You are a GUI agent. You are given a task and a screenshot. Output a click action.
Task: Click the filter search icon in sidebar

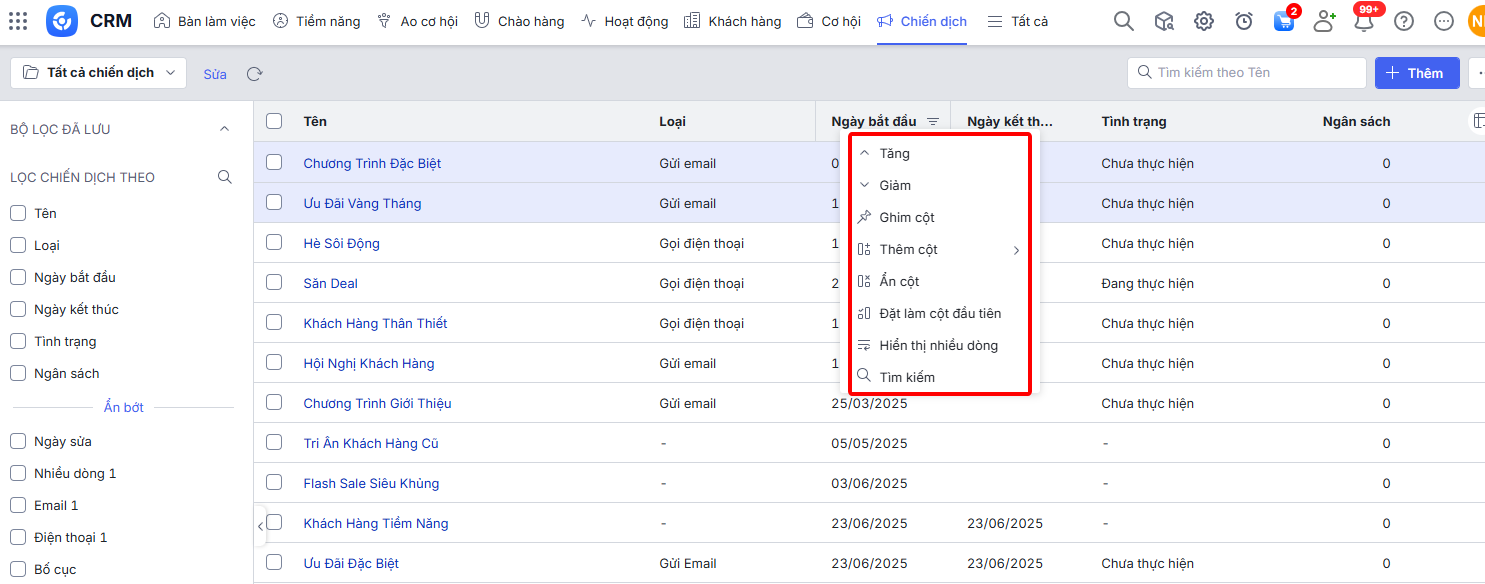225,177
